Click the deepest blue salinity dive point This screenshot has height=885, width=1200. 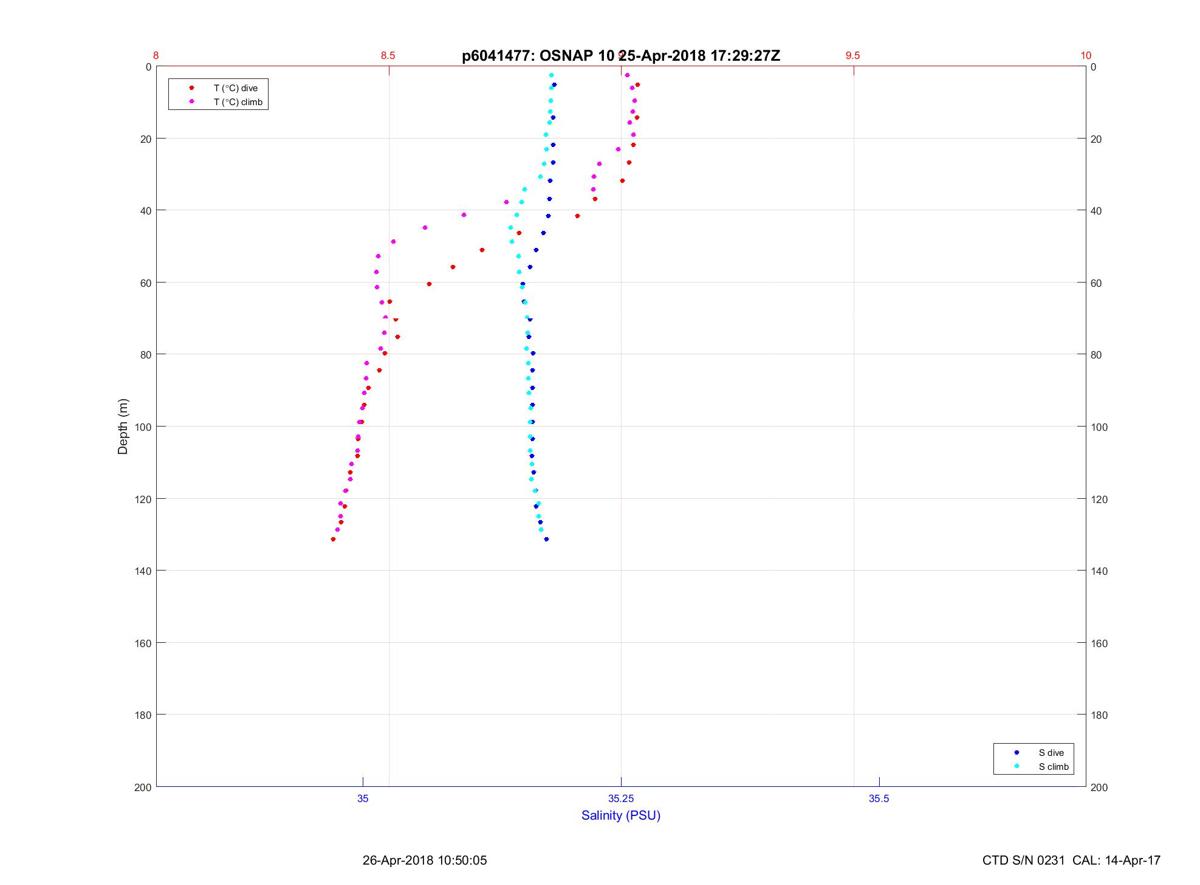click(x=546, y=539)
